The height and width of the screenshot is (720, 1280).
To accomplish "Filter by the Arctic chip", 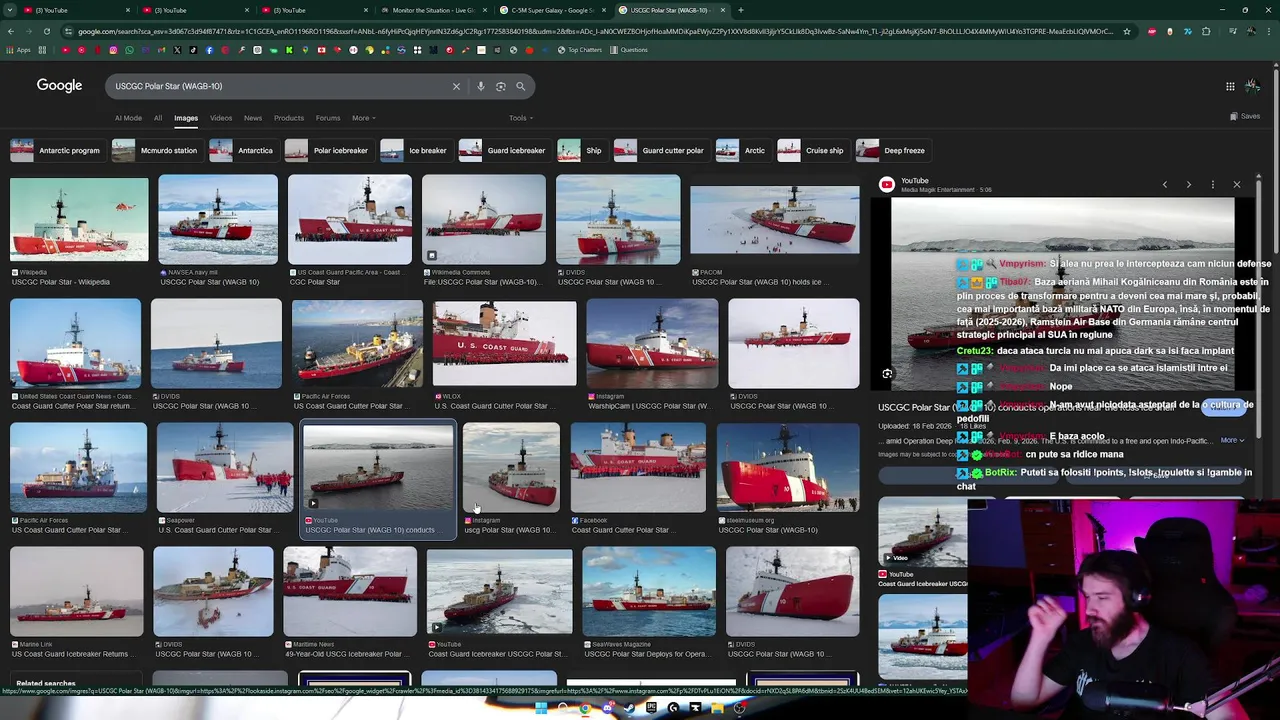I will [742, 150].
